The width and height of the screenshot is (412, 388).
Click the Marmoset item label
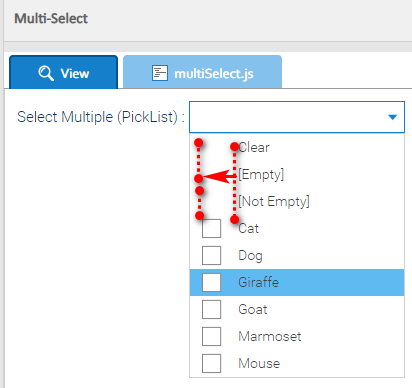tap(270, 336)
